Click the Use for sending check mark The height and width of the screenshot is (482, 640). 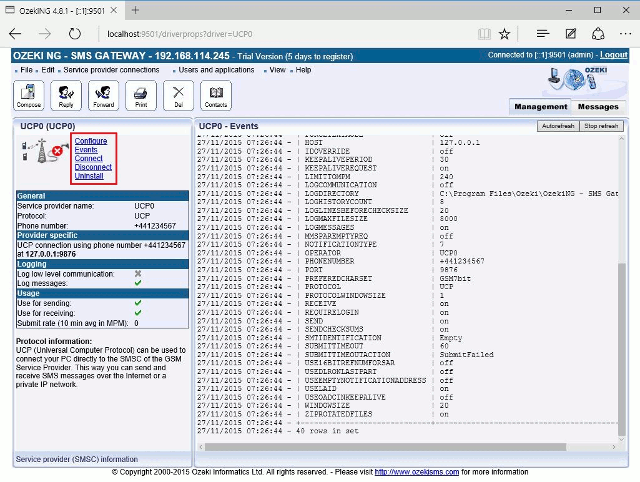tap(138, 303)
